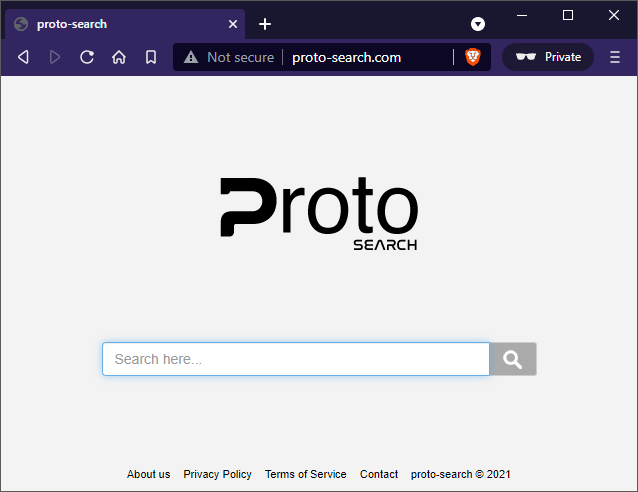638x492 pixels.
Task: Open a new tab with plus button
Action: 265,24
